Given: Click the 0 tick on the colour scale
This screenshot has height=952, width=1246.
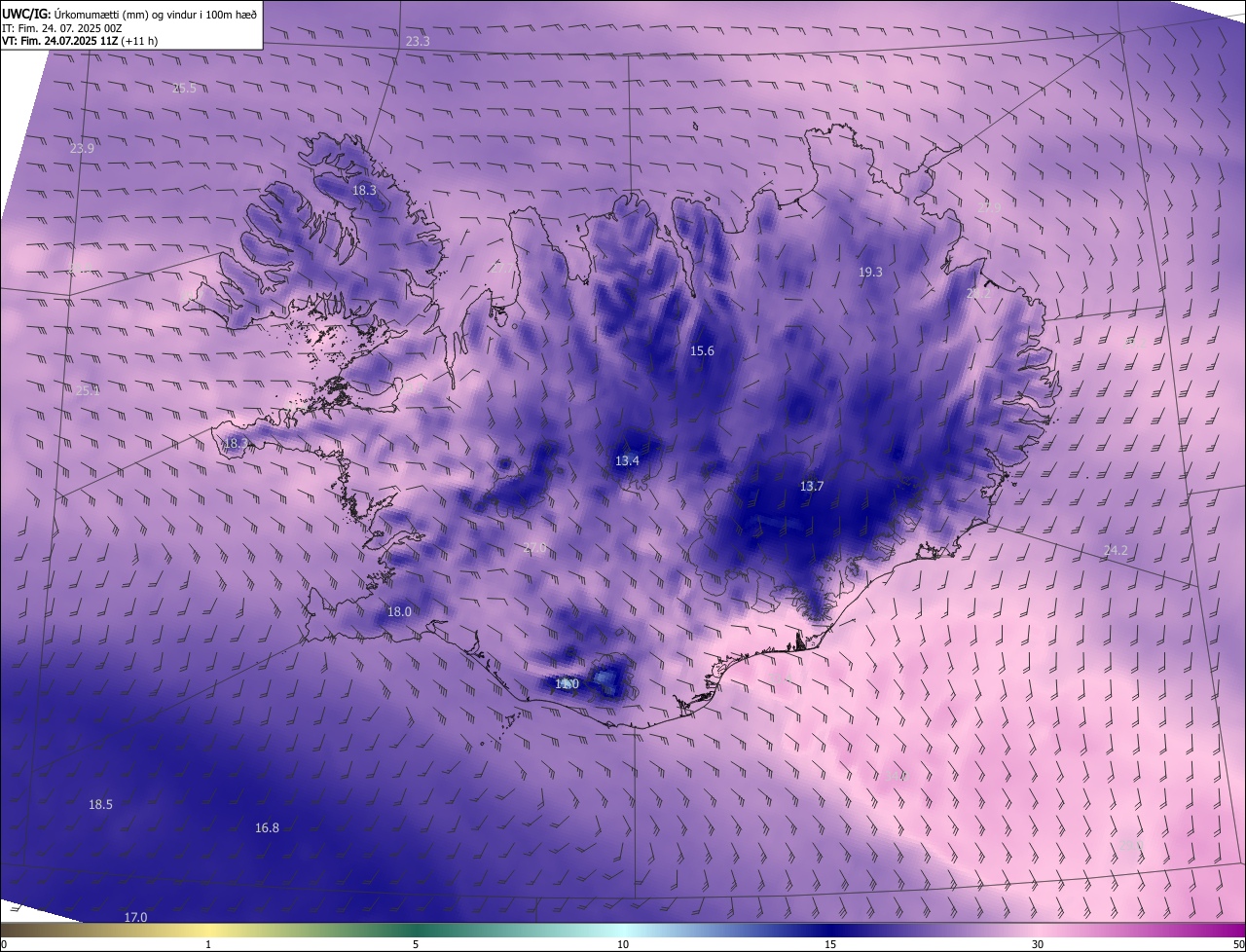Looking at the screenshot, I should click(3, 945).
